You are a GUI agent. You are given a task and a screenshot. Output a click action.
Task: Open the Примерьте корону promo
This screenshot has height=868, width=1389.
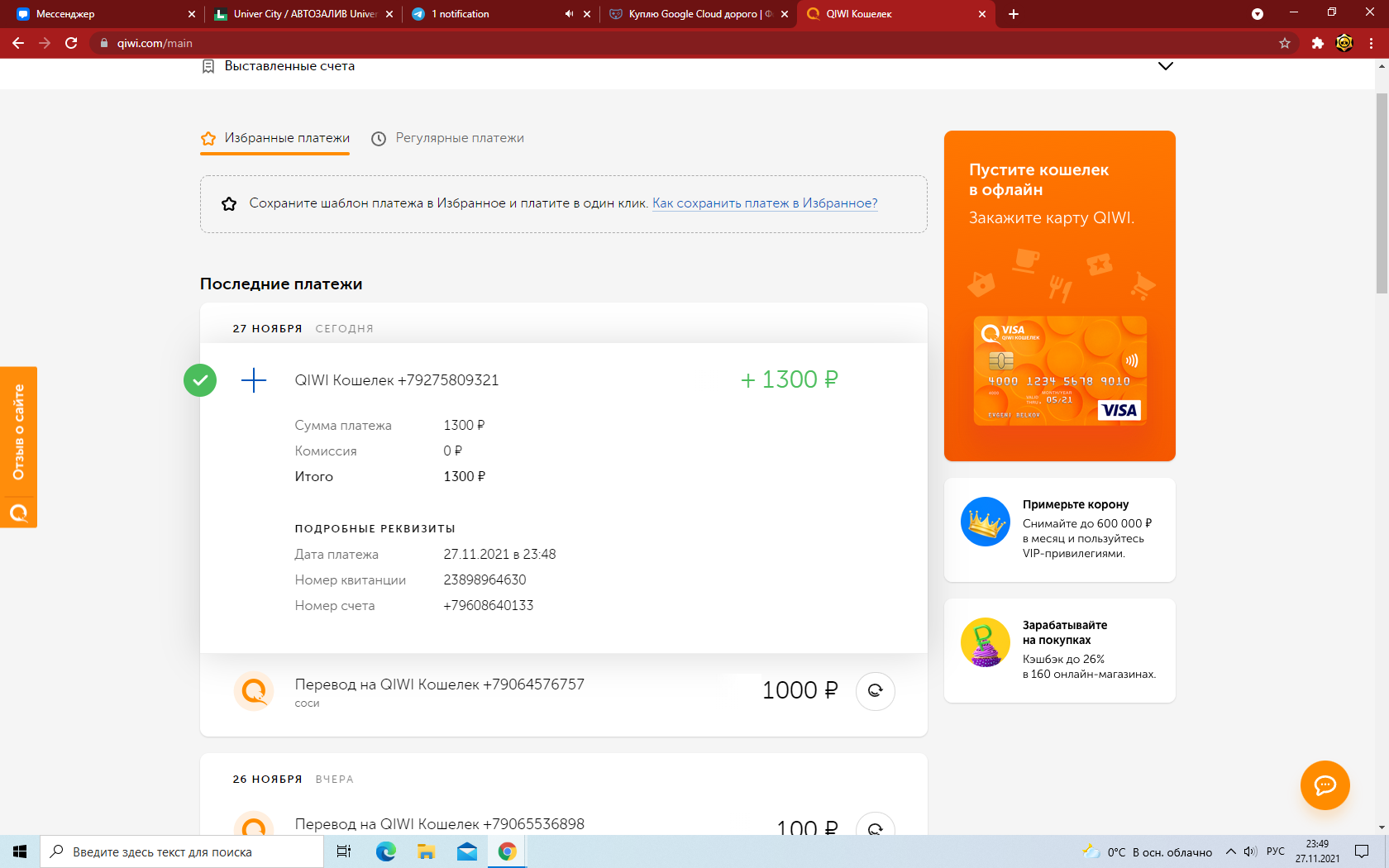pos(1060,530)
